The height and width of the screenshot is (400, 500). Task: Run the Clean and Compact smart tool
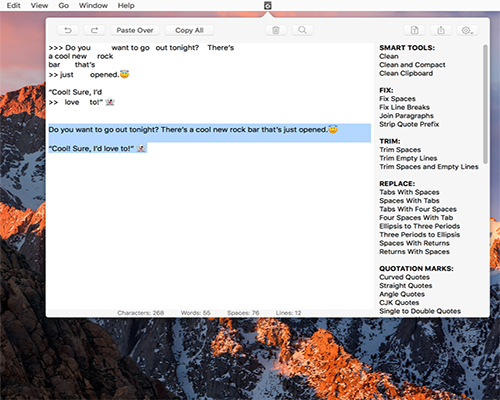[412, 65]
